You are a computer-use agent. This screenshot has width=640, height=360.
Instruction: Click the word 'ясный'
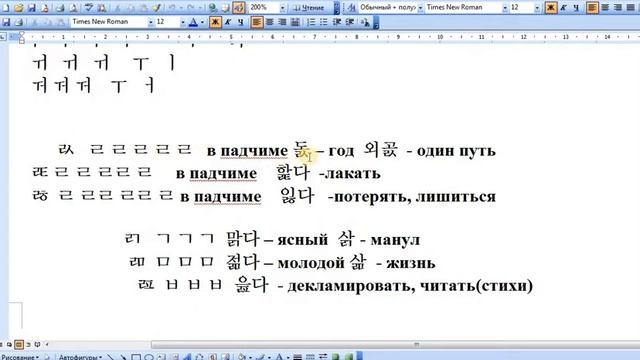[302, 240]
